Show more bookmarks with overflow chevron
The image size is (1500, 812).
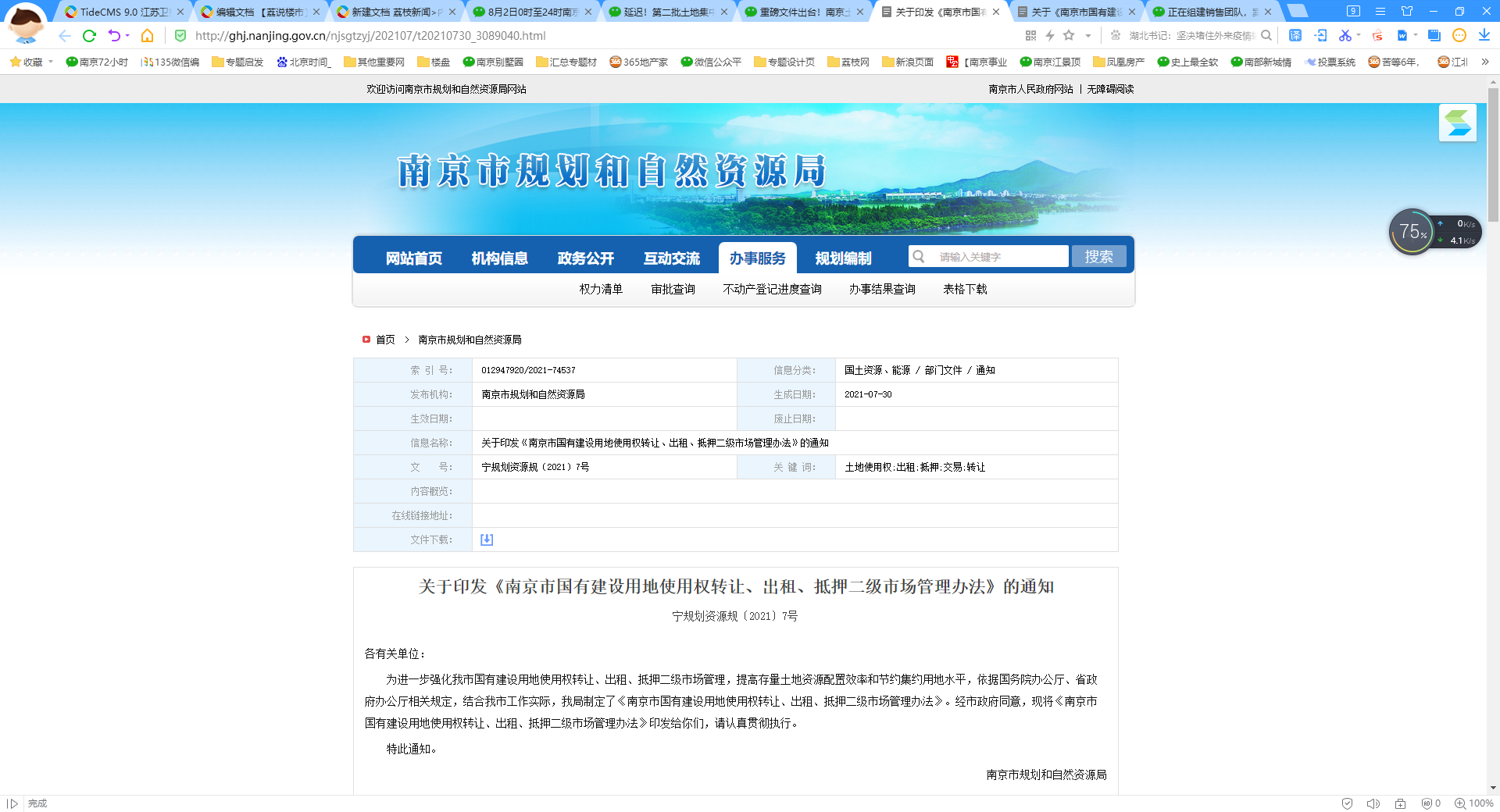(x=1484, y=62)
